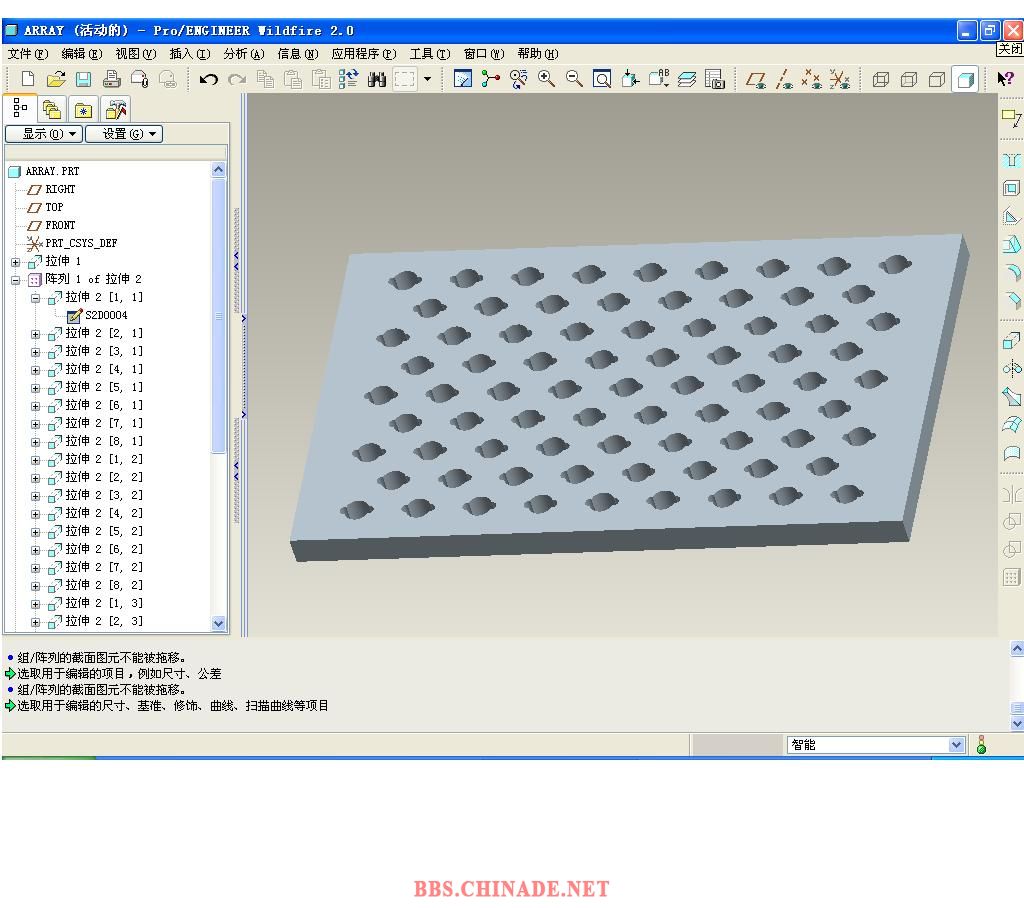This screenshot has height=908, width=1024.
Task: Switch to the connections tab
Action: [x=116, y=109]
